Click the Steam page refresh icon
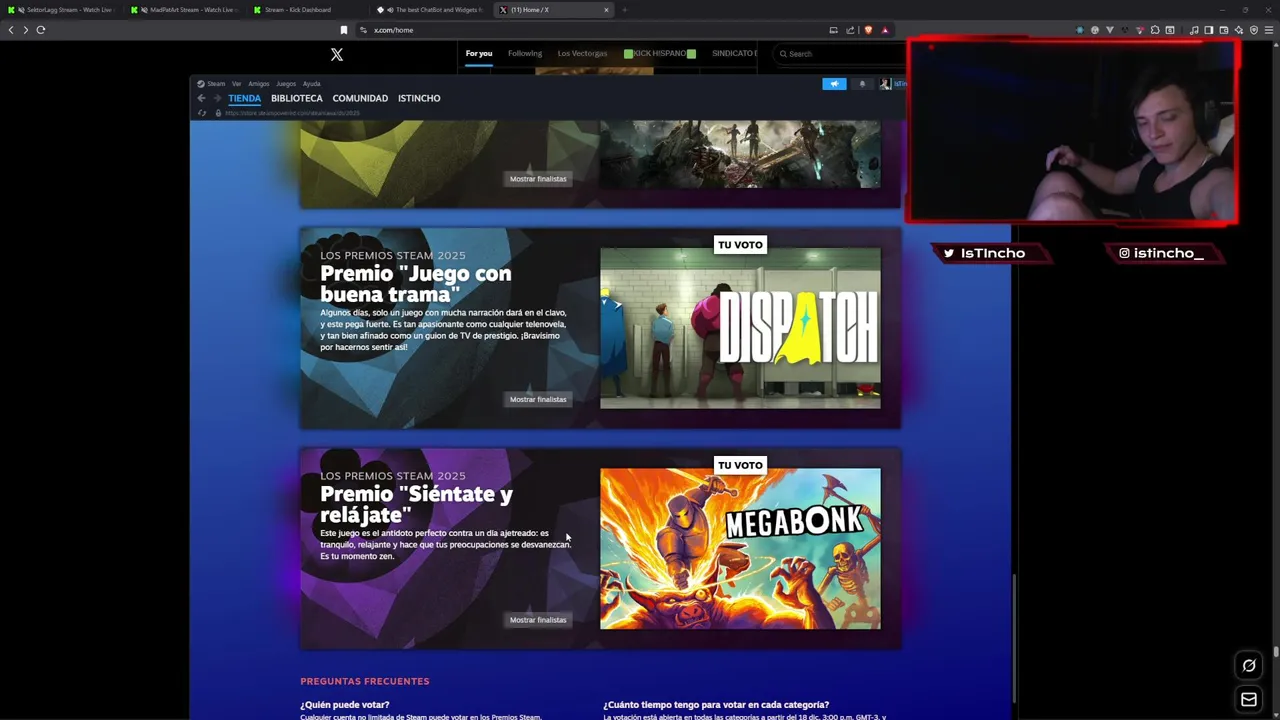Screen dimensions: 1280x720 click(x=202, y=113)
